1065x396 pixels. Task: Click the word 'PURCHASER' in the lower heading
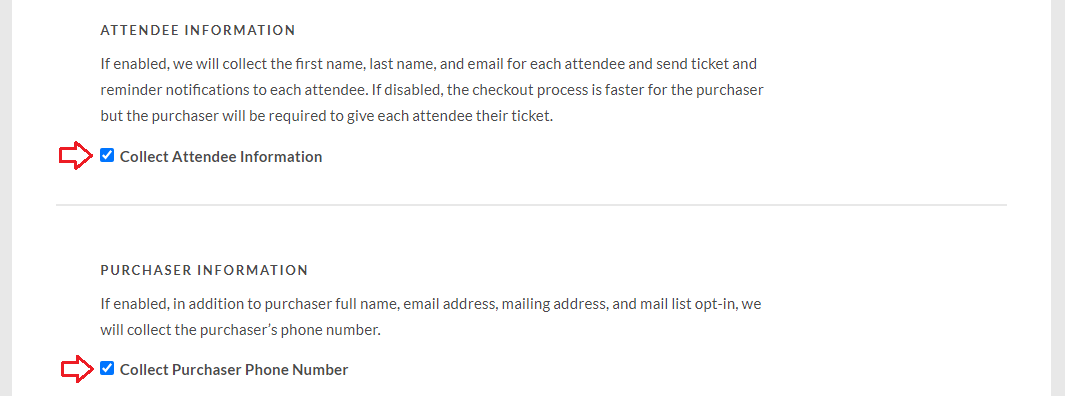tap(145, 270)
